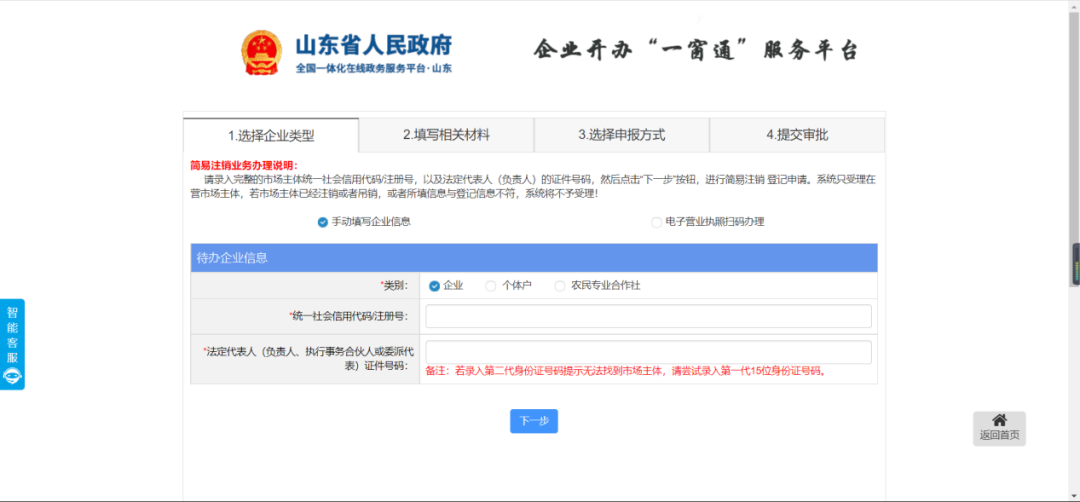Choose 个体户 as the category type
The height and width of the screenshot is (502, 1080).
[x=491, y=286]
